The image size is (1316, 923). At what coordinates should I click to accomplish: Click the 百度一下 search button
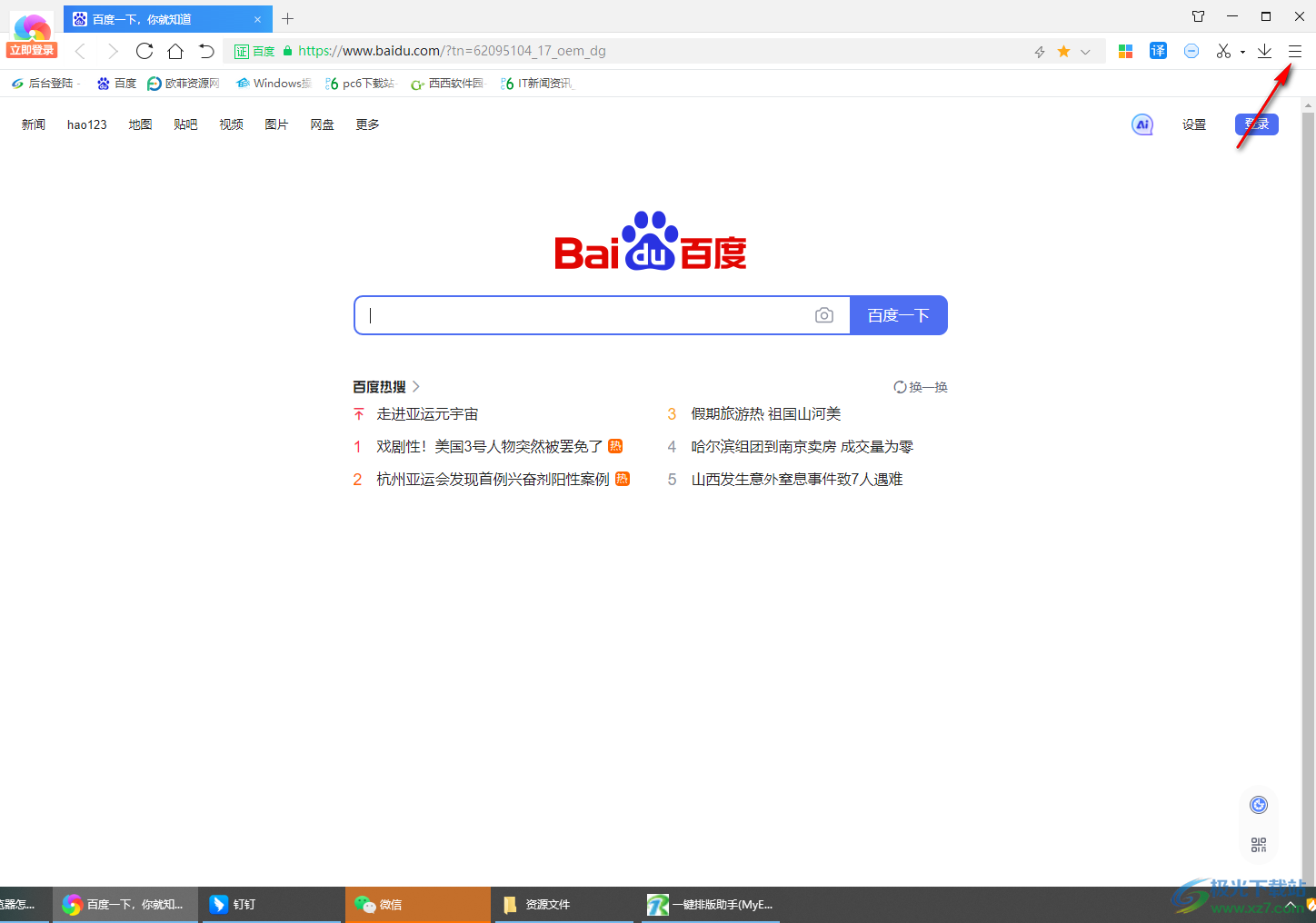click(899, 315)
